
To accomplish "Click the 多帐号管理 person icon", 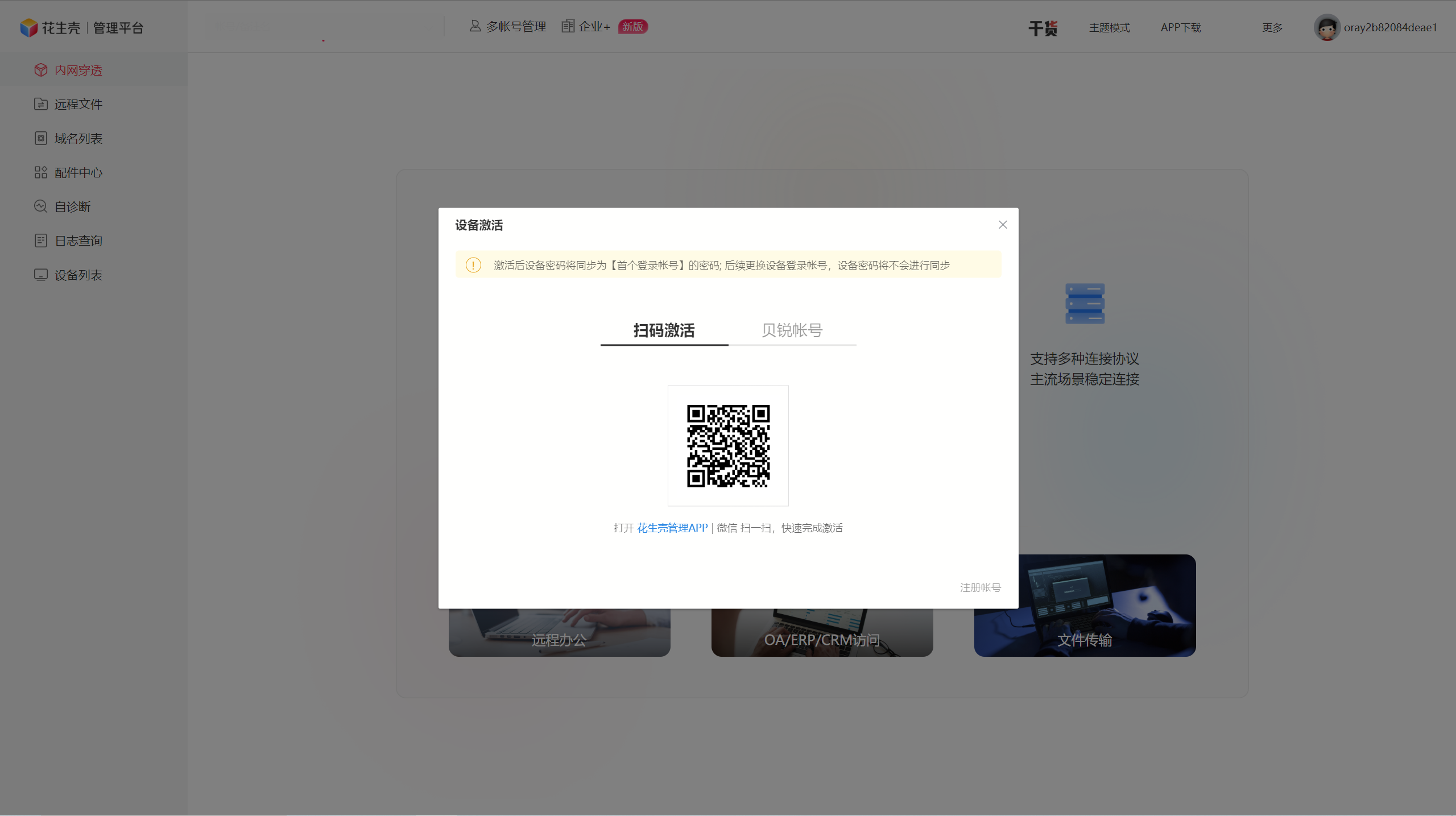I will (475, 26).
